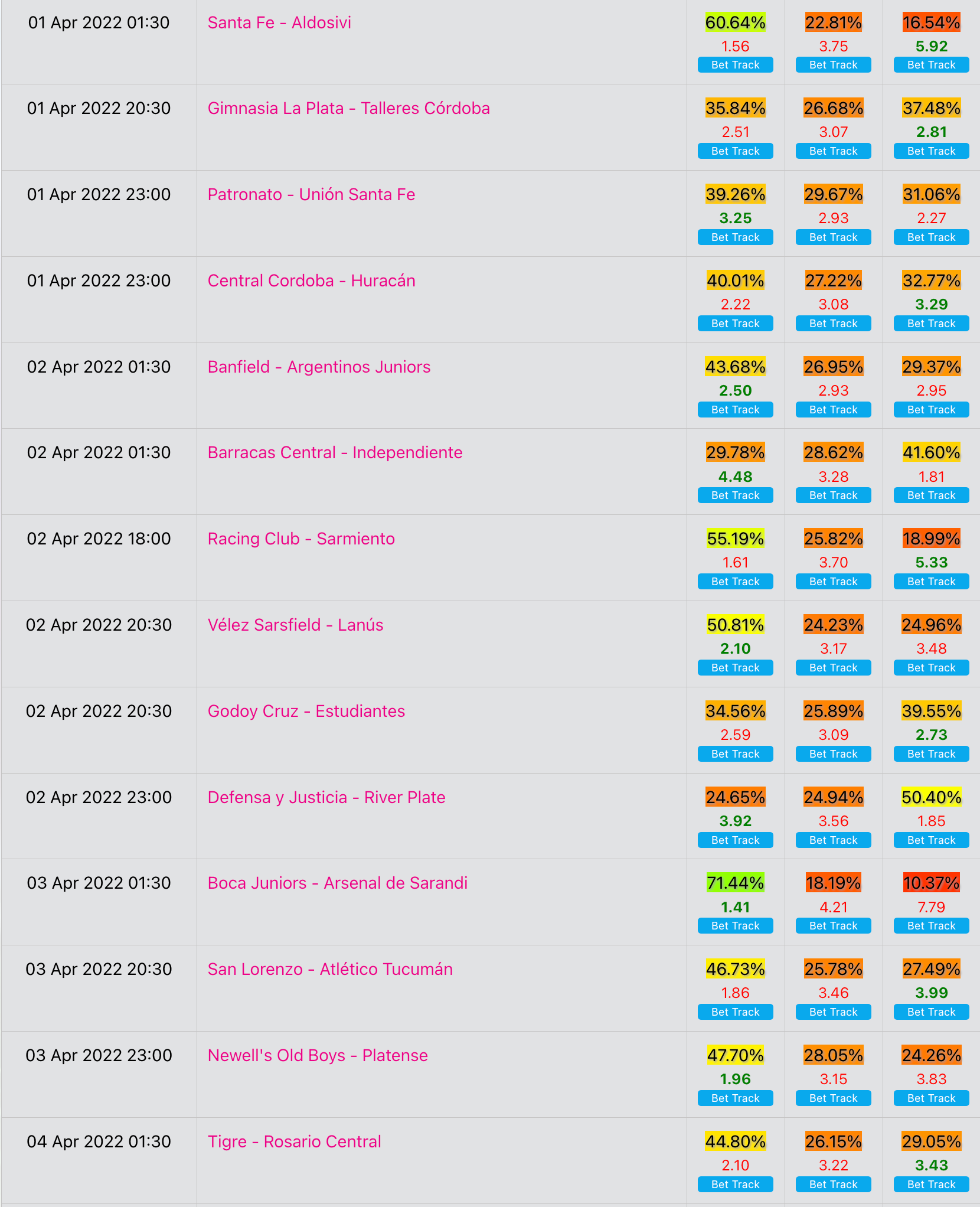Open Vélez Sarsfield - Lanús match link
This screenshot has width=980, height=1207.
click(296, 625)
